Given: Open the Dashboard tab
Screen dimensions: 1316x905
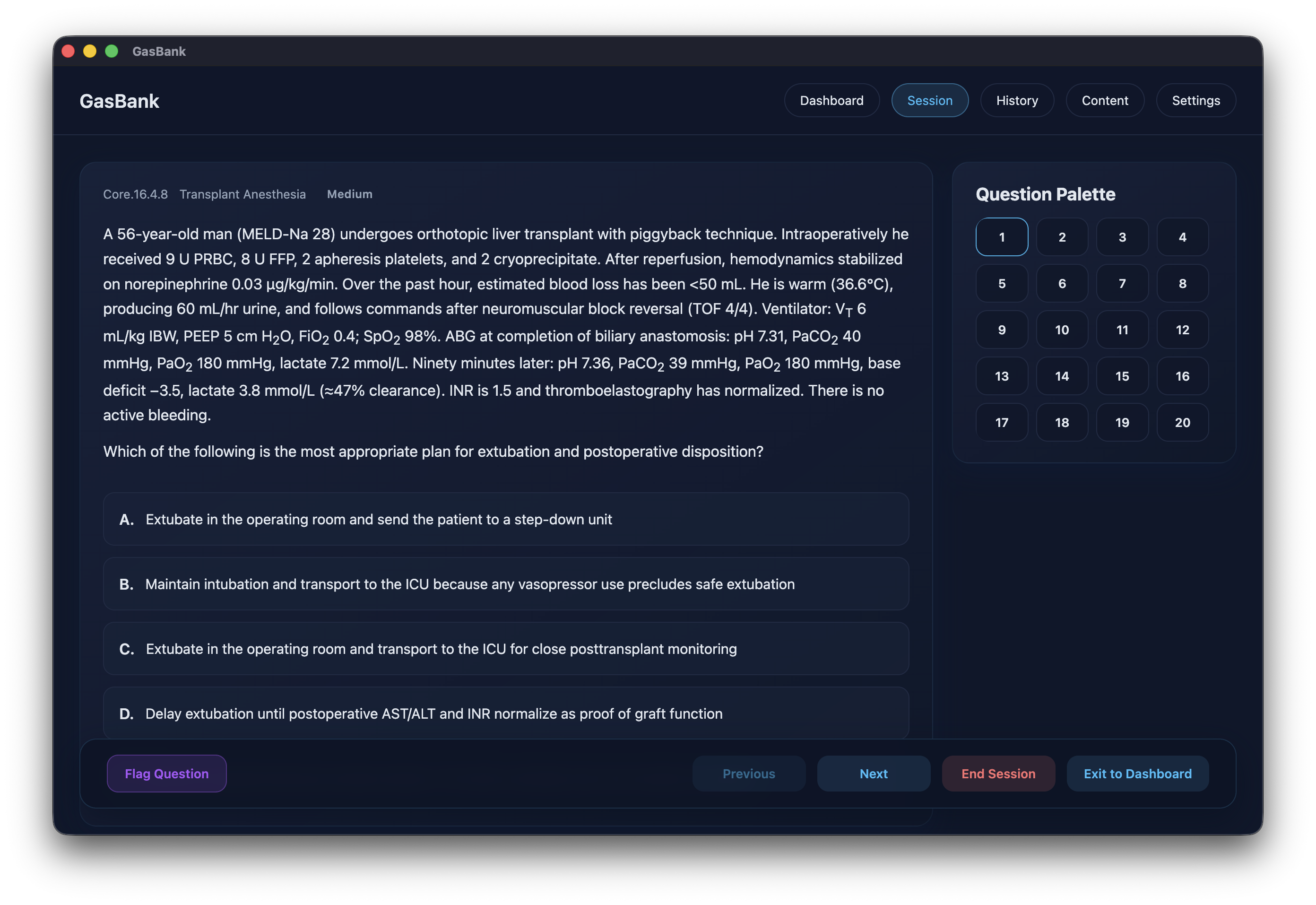Looking at the screenshot, I should (831, 100).
